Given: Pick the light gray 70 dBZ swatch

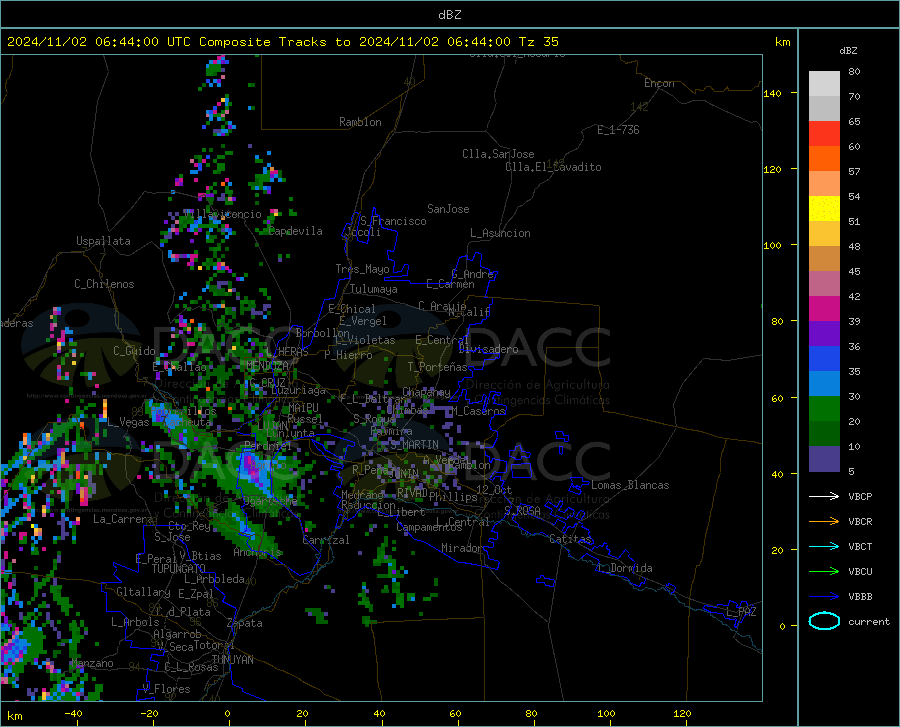Looking at the screenshot, I should click(824, 84).
